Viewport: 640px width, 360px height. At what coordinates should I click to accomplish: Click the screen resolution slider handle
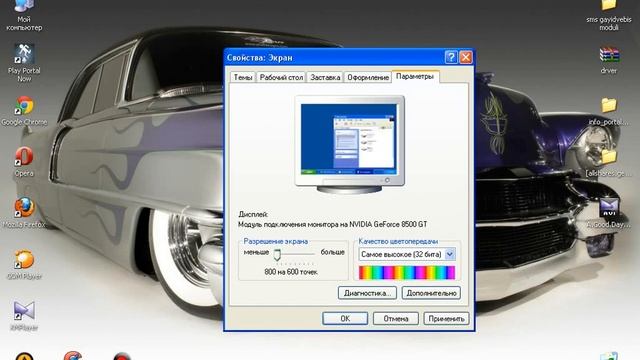pyautogui.click(x=277, y=255)
